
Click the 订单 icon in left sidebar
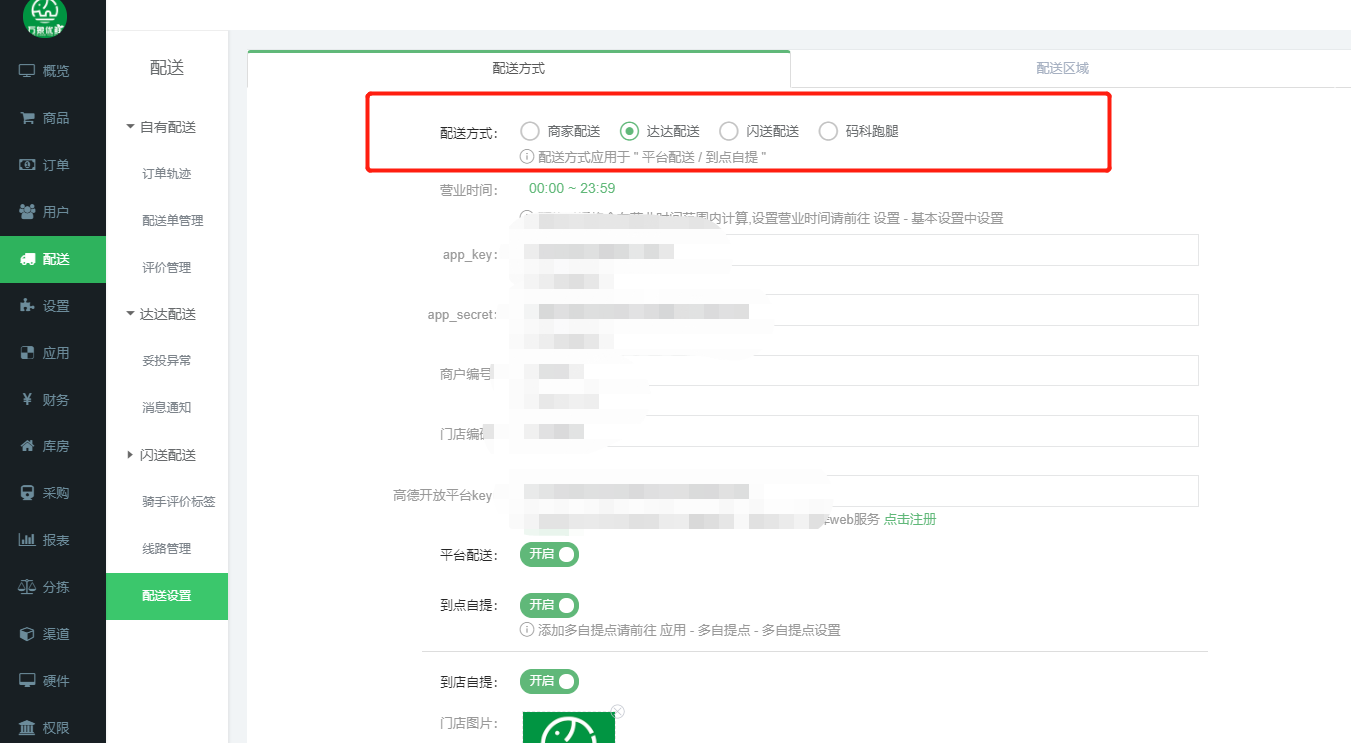[x=27, y=165]
